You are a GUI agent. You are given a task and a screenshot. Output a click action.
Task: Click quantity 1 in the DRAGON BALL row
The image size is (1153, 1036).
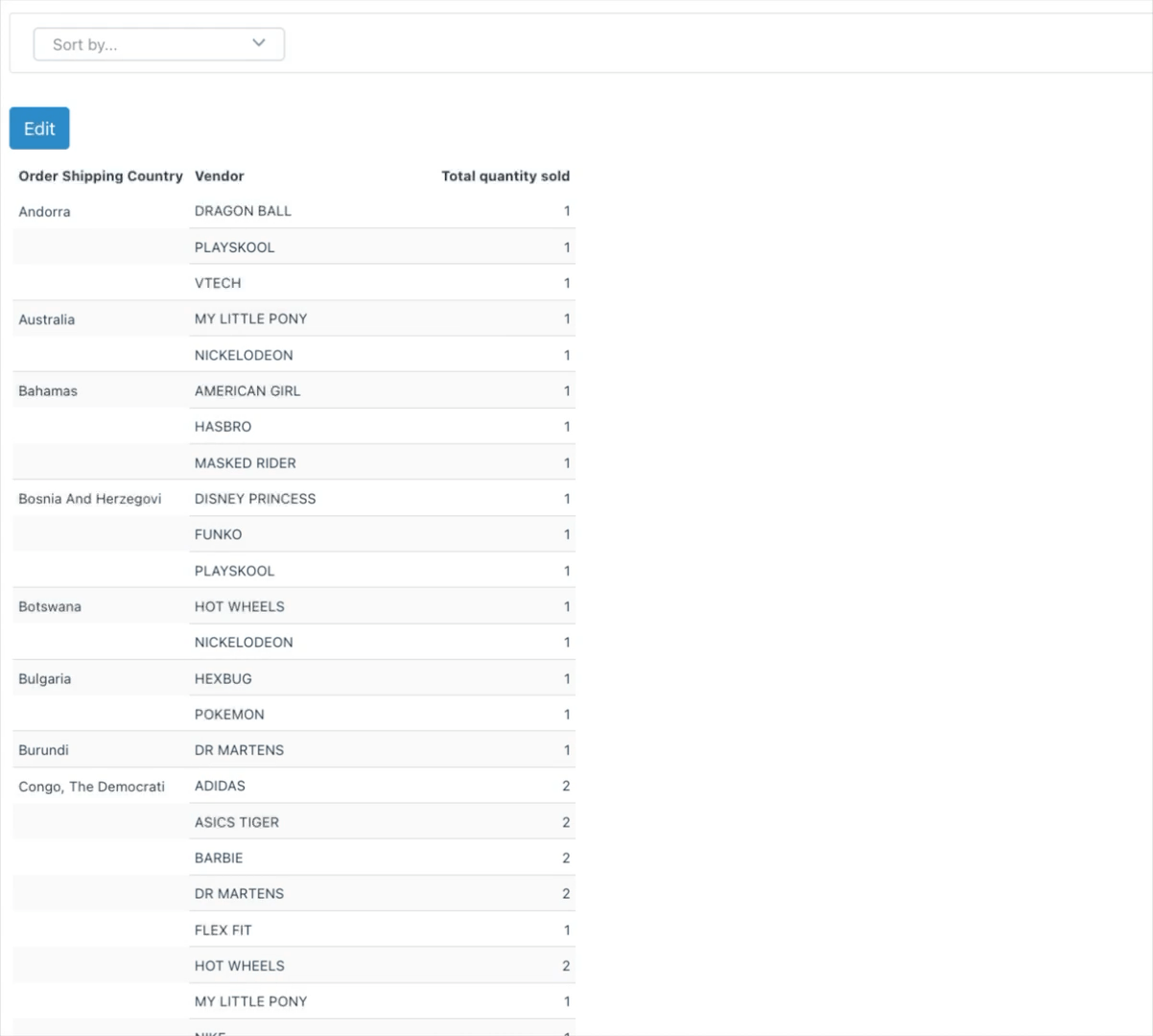click(x=567, y=211)
